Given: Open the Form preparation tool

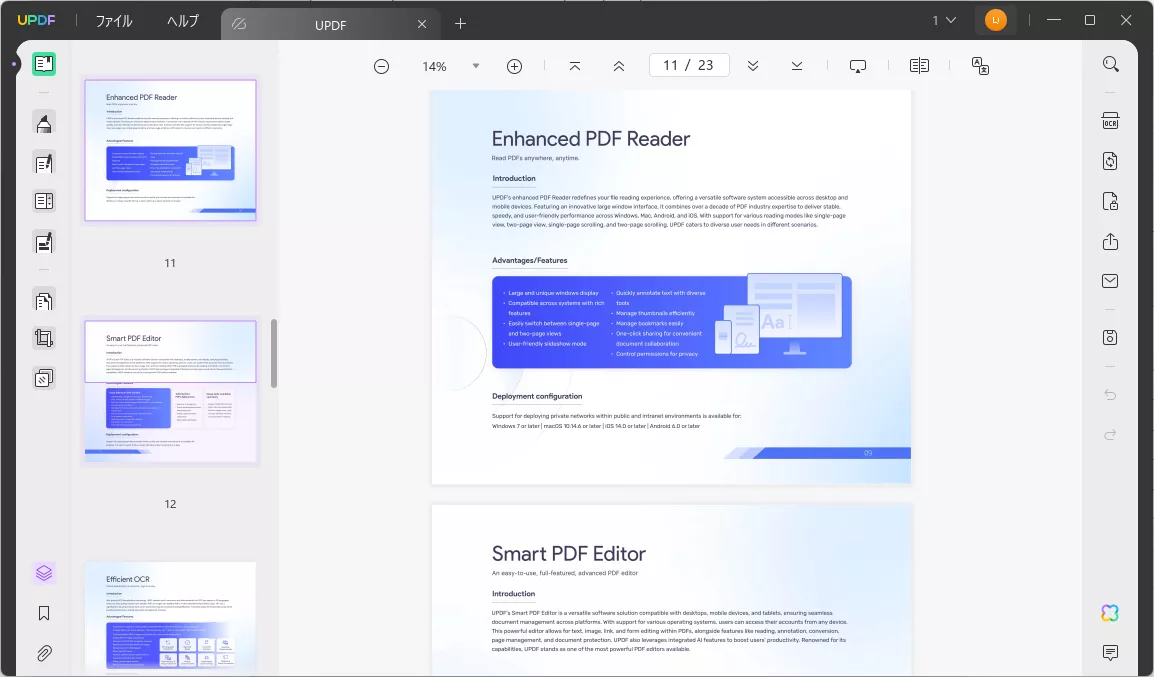Looking at the screenshot, I should pyautogui.click(x=44, y=201).
